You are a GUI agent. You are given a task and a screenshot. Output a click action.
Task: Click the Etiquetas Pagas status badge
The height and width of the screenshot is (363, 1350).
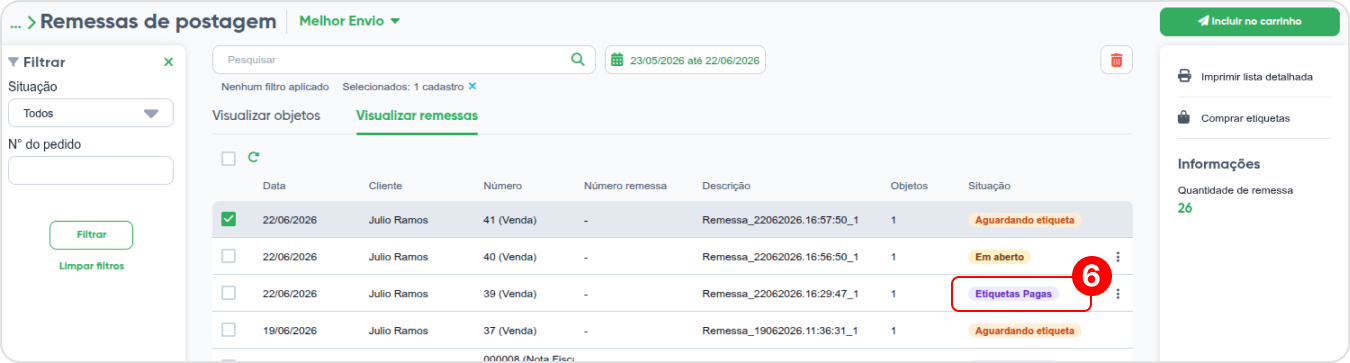tap(1013, 294)
